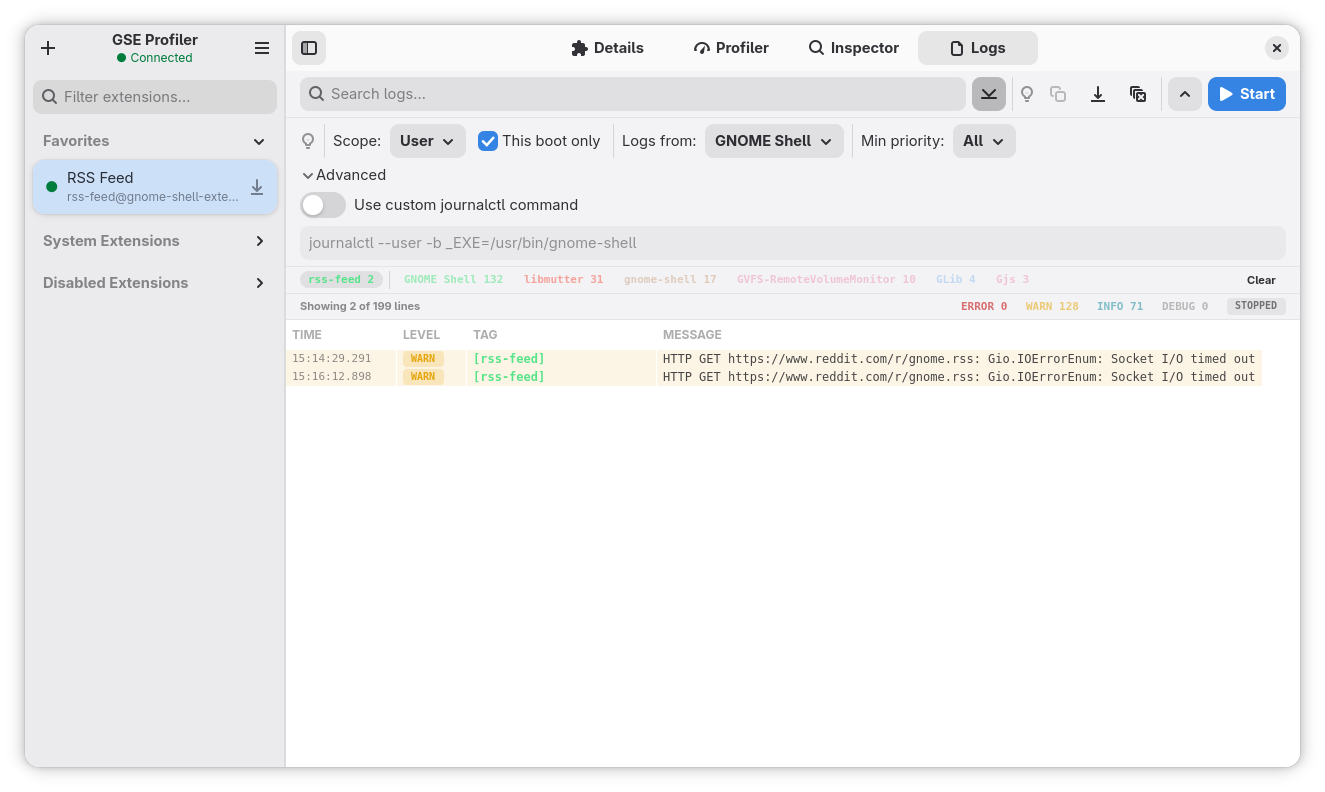Enable custom journalctl command switch
This screenshot has width=1325, height=792.
(323, 205)
